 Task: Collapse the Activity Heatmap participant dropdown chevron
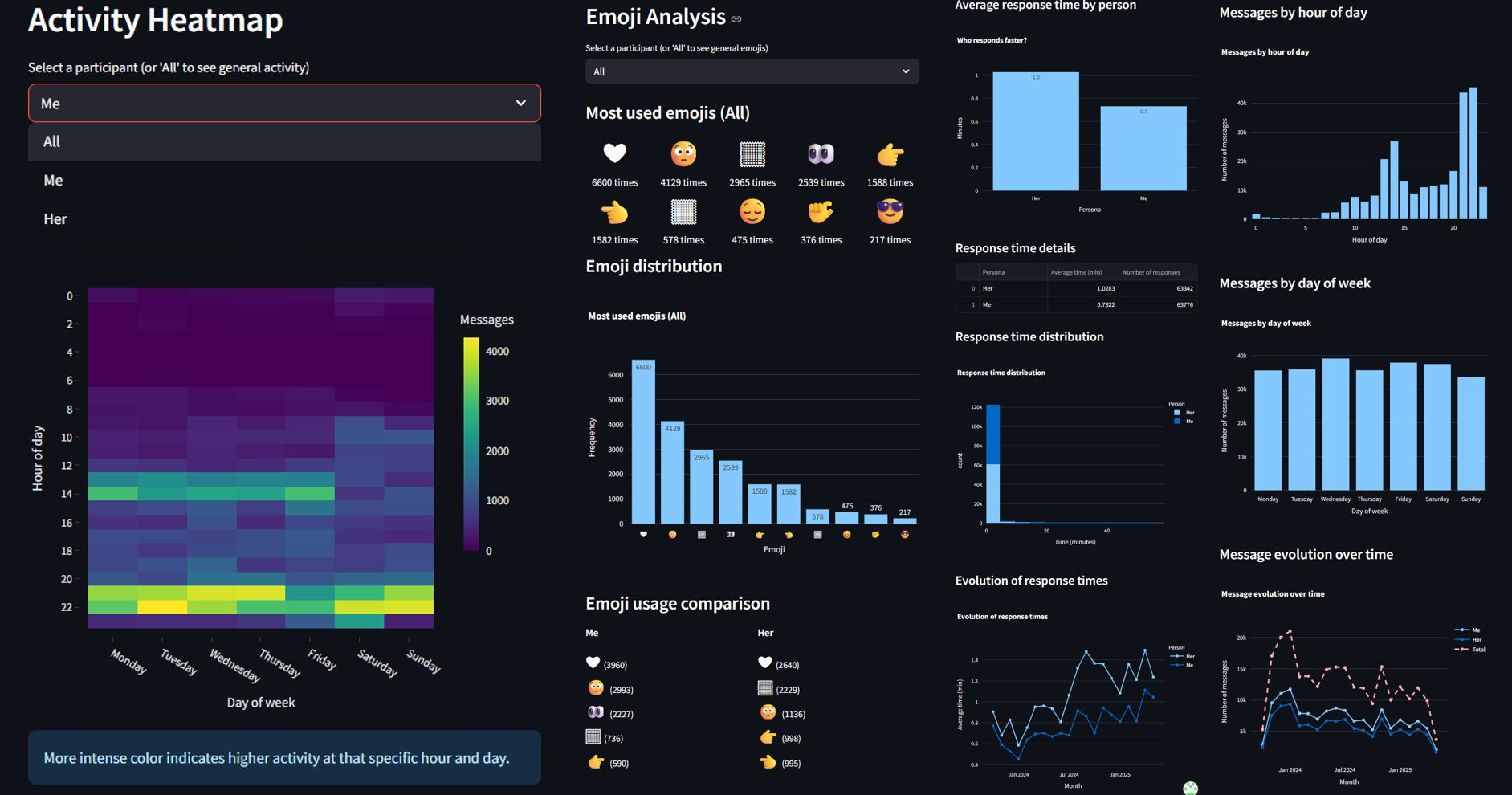520,103
